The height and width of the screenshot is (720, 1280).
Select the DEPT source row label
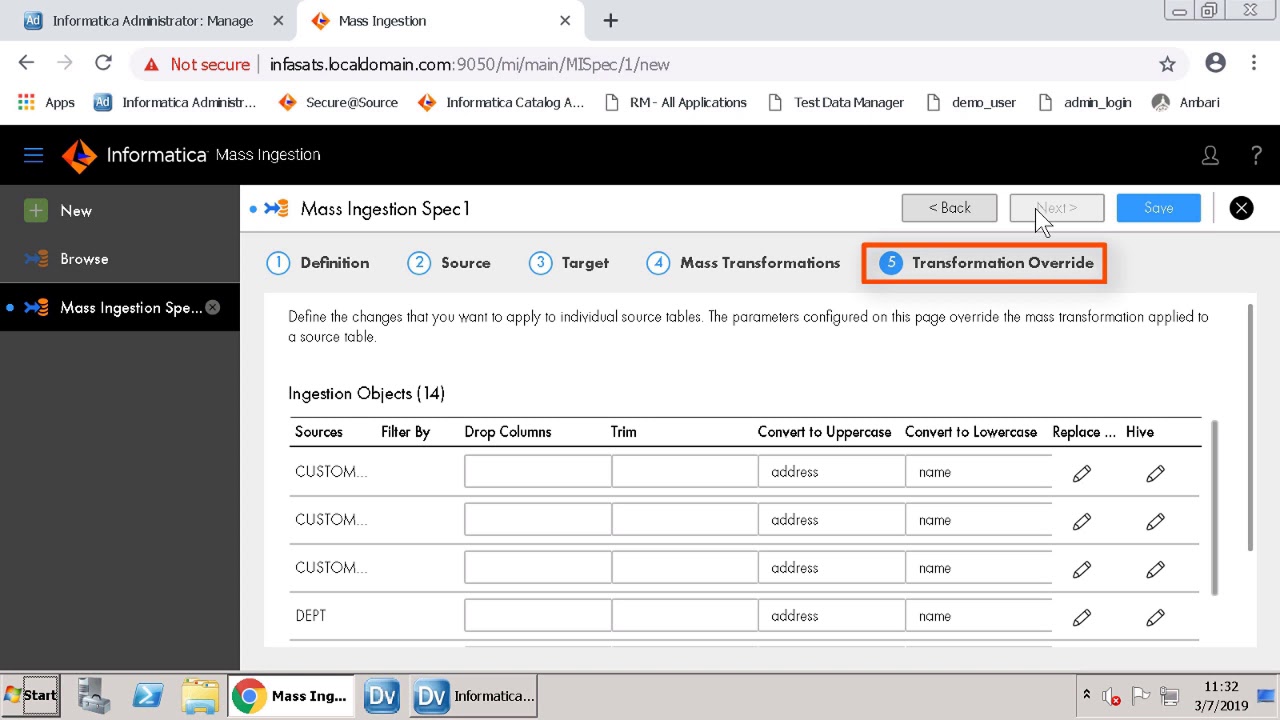pos(311,616)
